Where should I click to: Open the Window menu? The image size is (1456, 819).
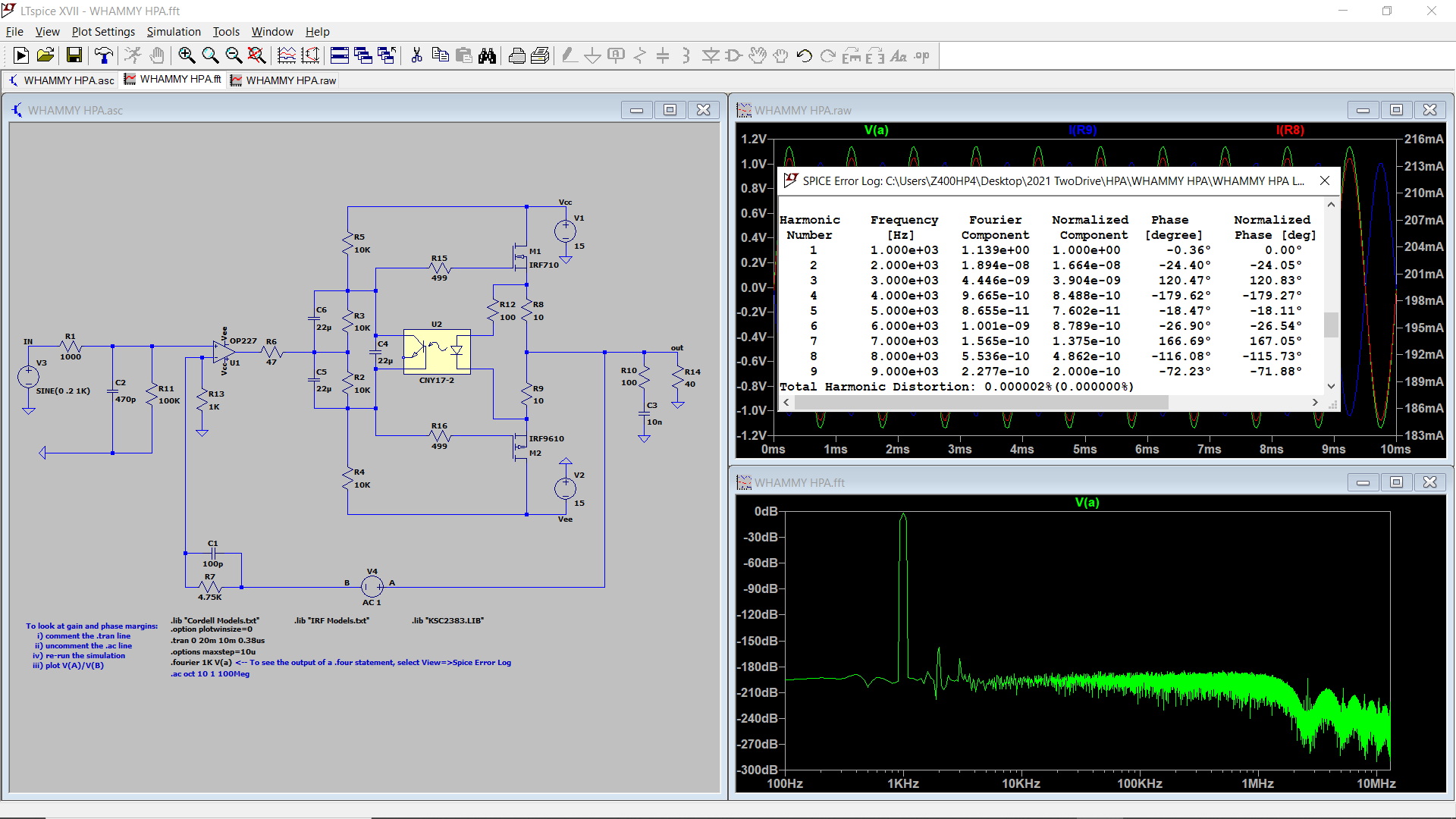coord(272,32)
